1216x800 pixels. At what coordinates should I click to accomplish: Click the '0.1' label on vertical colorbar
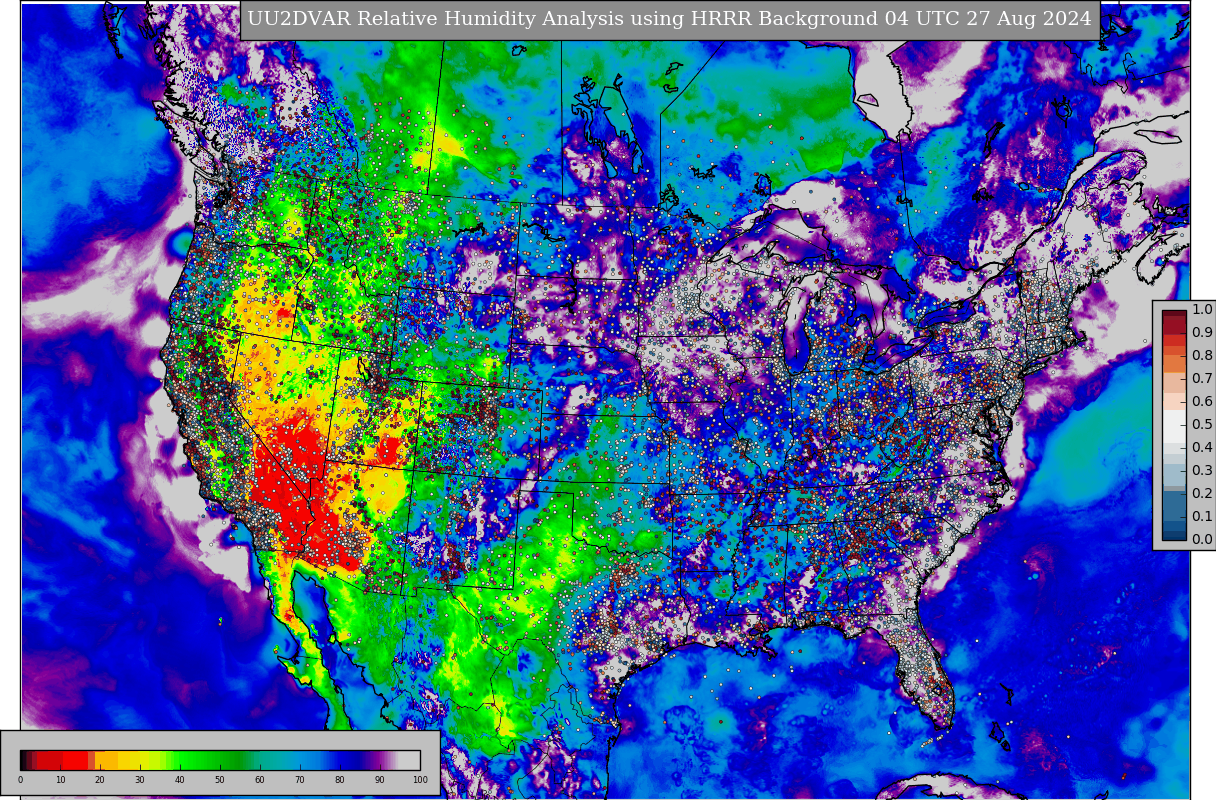pyautogui.click(x=1202, y=516)
